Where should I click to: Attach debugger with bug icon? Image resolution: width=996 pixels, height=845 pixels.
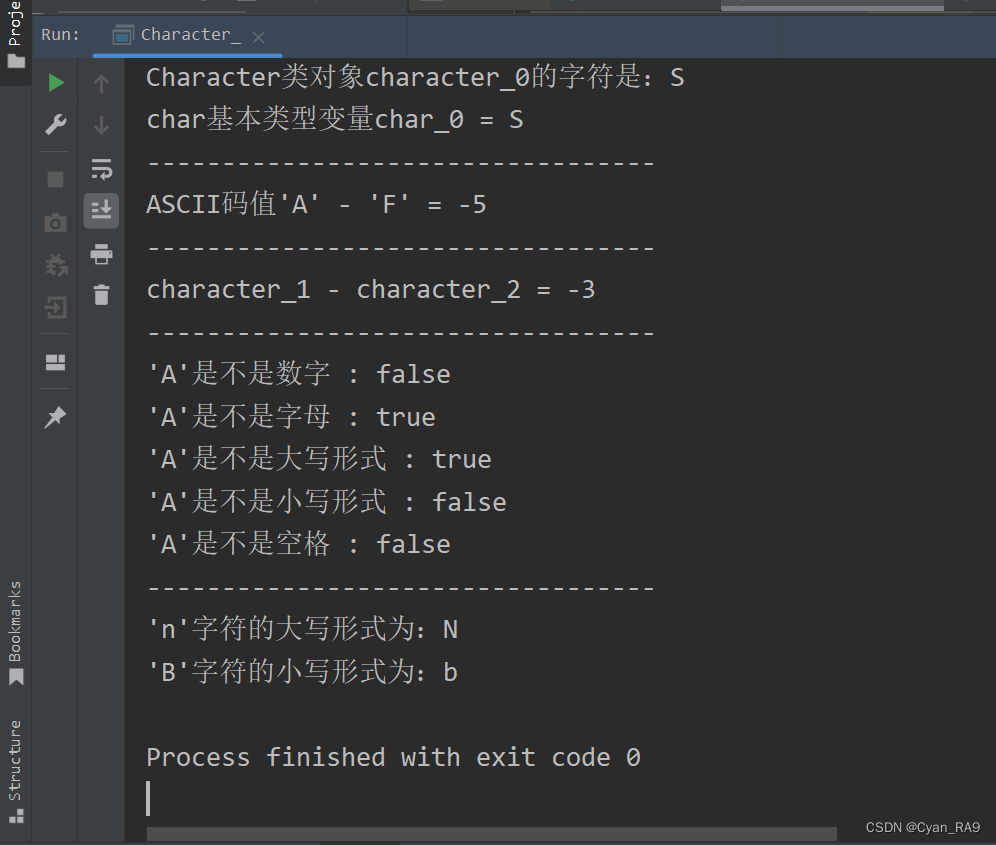[56, 265]
